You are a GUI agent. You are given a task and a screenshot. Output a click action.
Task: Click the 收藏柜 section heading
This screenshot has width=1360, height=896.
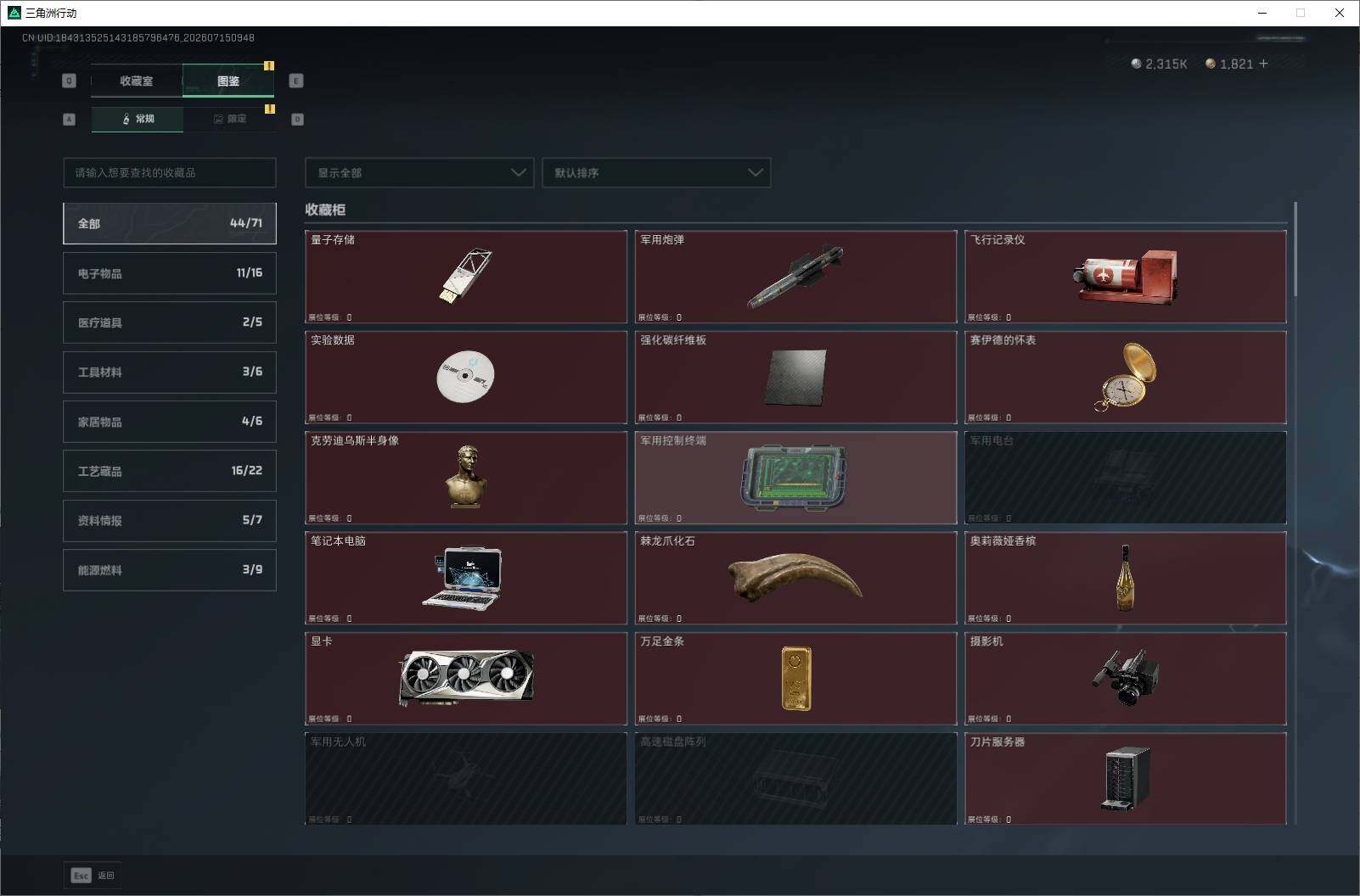[325, 210]
